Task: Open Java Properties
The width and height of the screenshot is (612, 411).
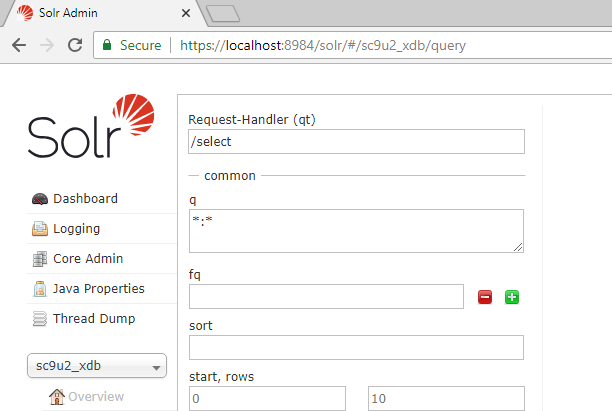Action: pyautogui.click(x=101, y=289)
